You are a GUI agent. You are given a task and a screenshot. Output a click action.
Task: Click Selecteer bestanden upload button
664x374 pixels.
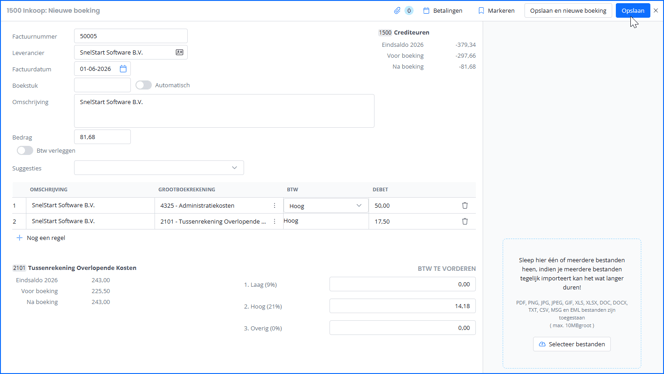click(572, 344)
